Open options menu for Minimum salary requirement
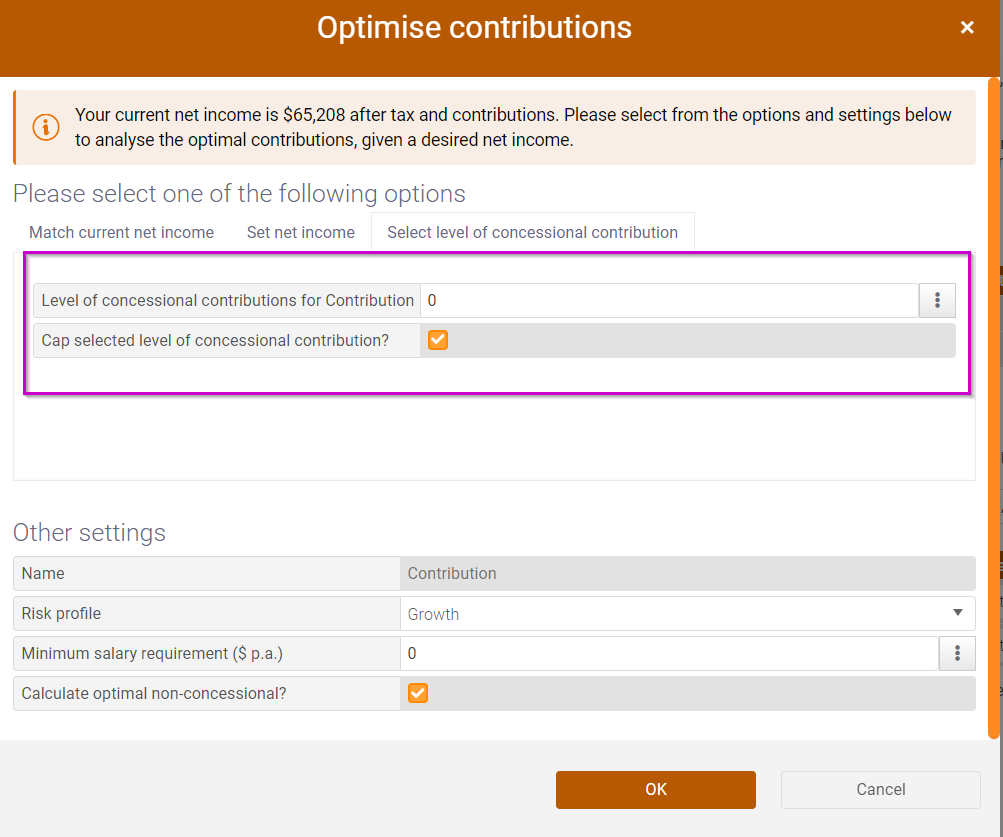 tap(957, 653)
